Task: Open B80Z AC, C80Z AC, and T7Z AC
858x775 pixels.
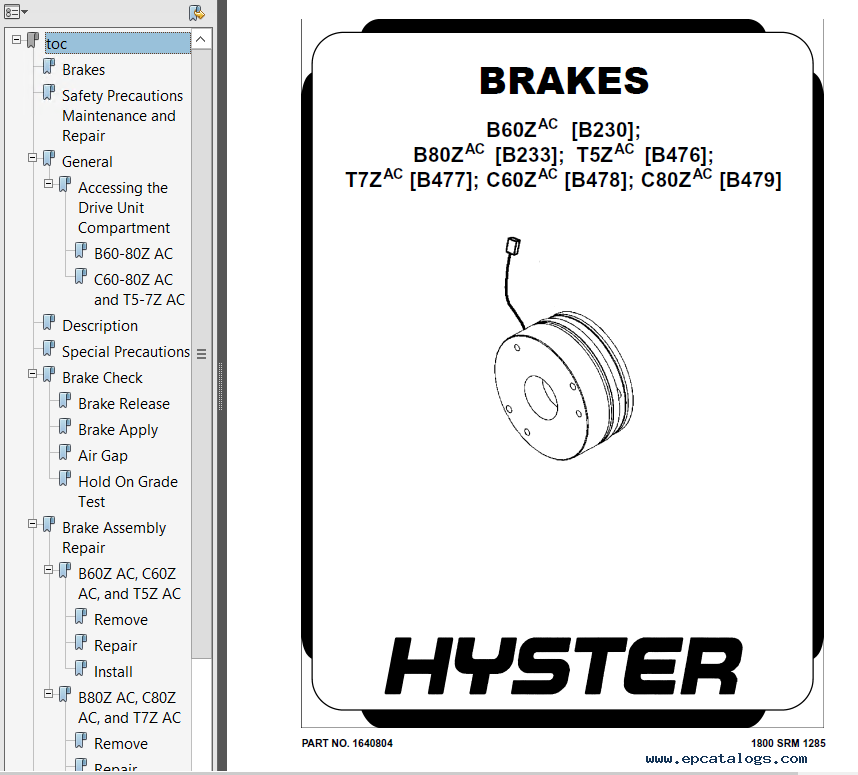Action: click(x=129, y=708)
